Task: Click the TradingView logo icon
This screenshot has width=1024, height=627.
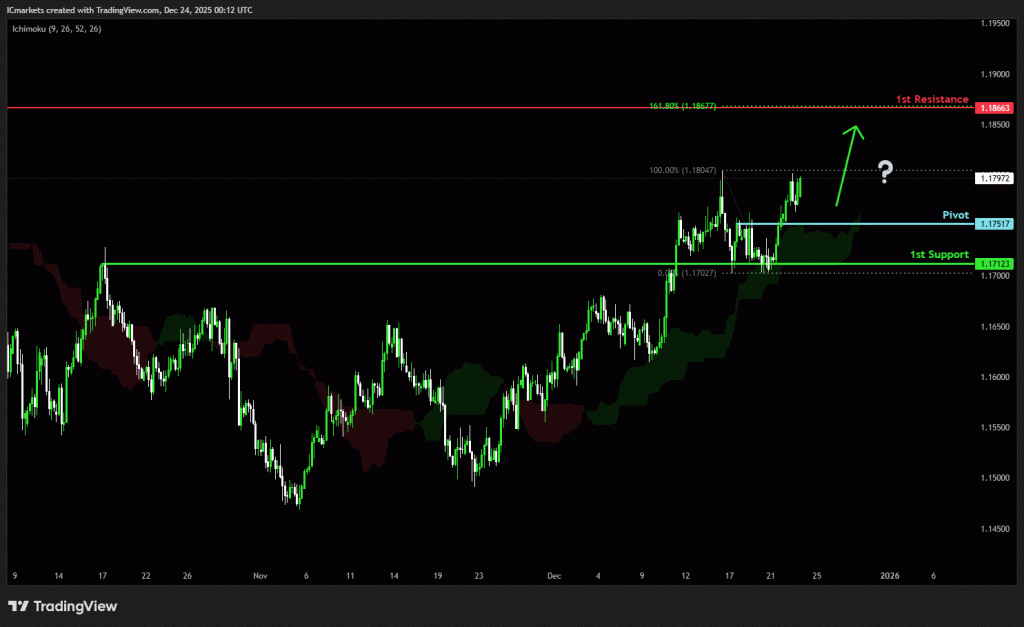Action: pyautogui.click(x=18, y=606)
